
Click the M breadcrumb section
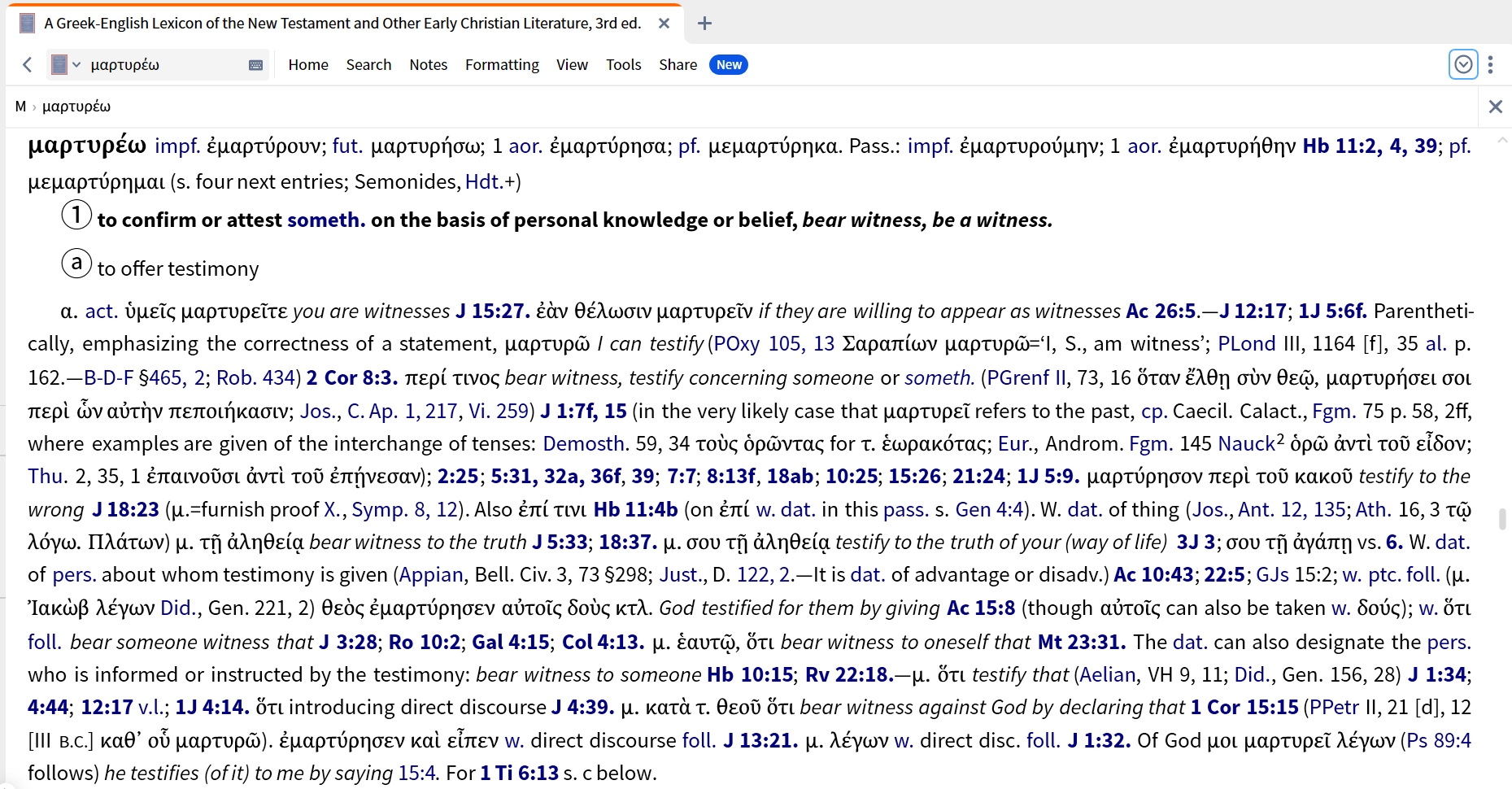click(20, 107)
